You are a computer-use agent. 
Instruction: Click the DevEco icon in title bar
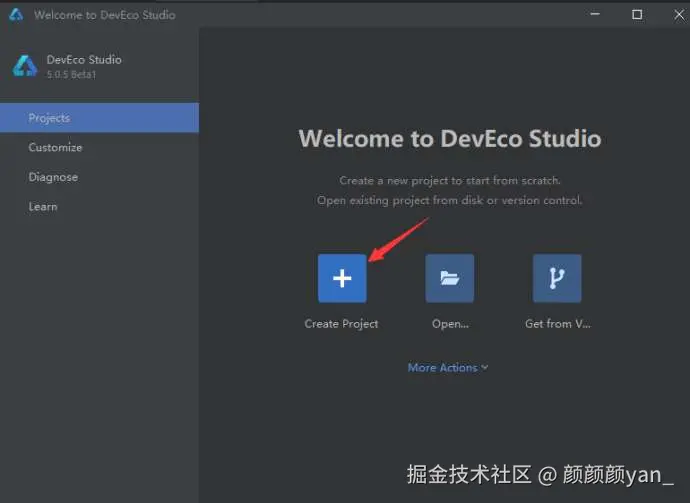pos(16,15)
